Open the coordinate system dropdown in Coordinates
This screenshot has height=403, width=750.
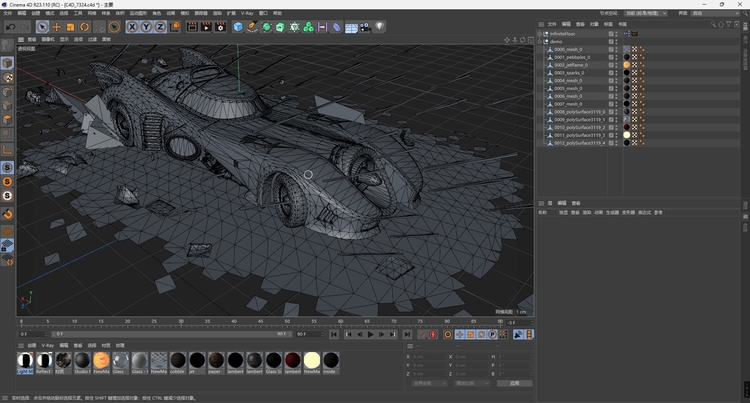[429, 383]
